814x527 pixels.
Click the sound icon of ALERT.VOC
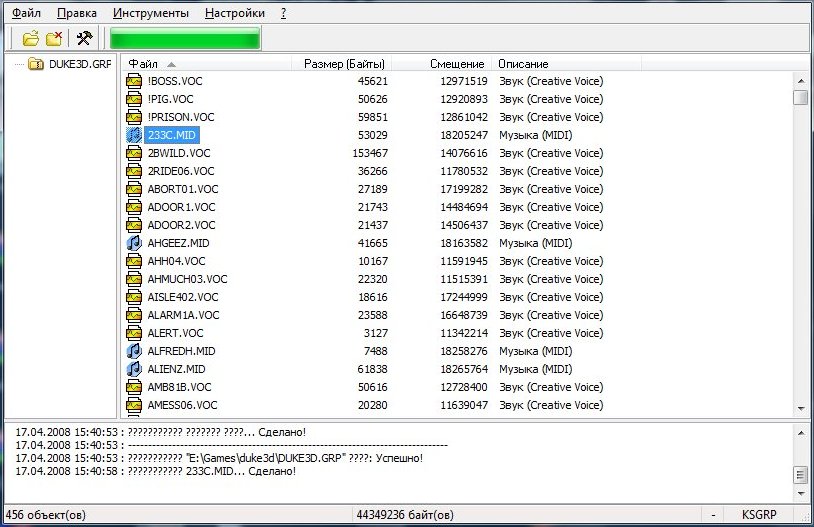coord(134,333)
